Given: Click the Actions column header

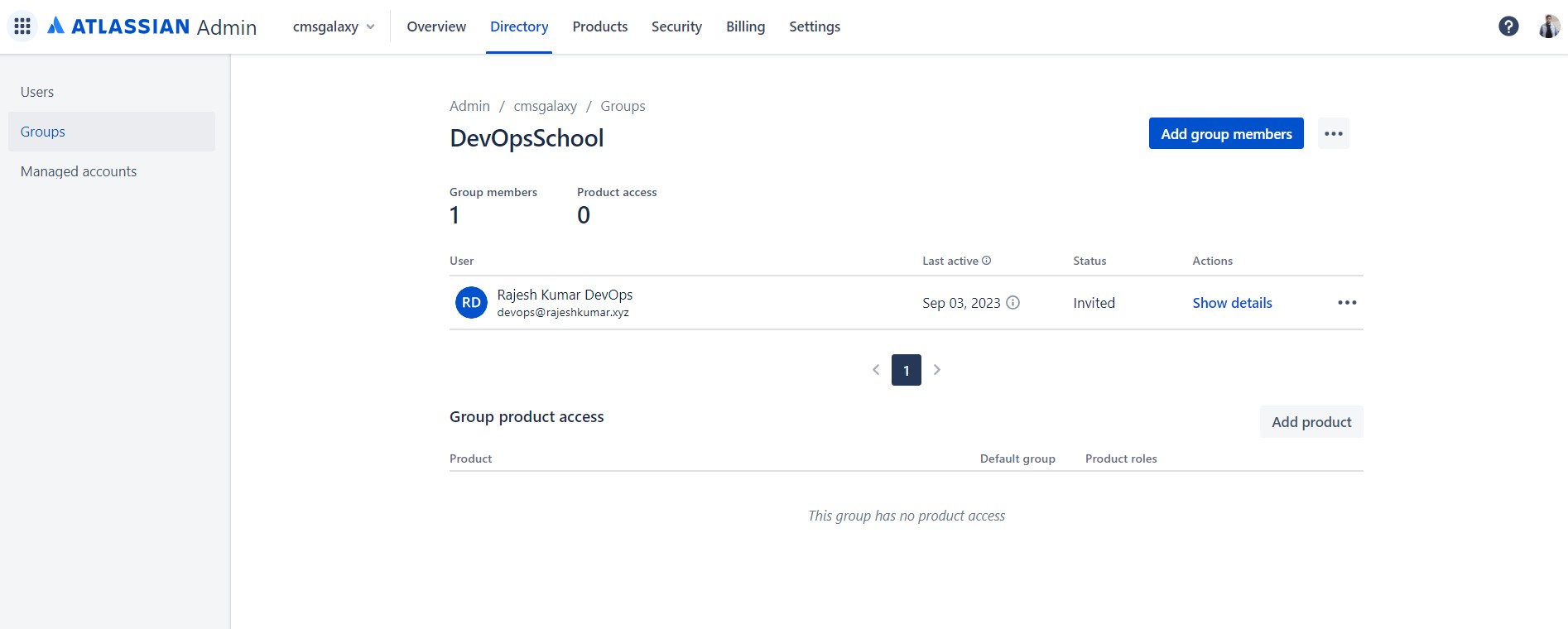Looking at the screenshot, I should coord(1212,261).
